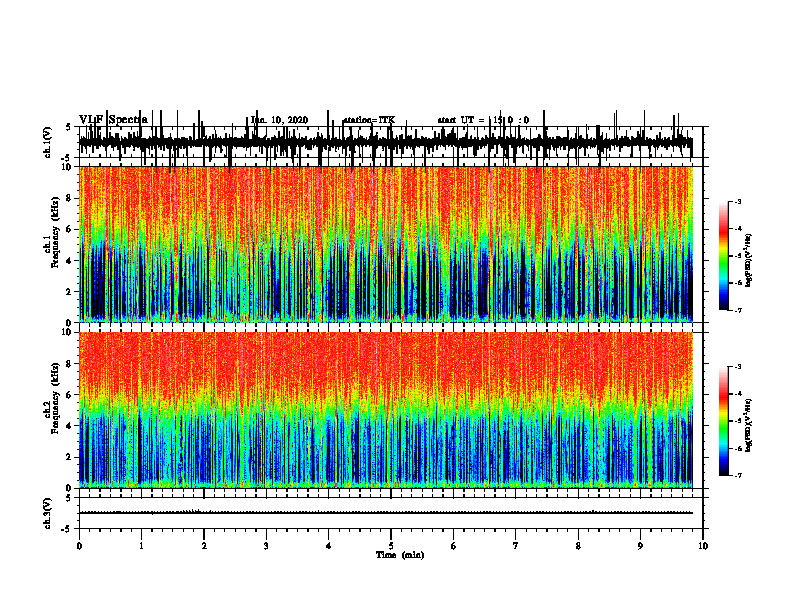This screenshot has height=612, width=792.
Task: Click the ch.3 flat waveform trace
Action: (x=386, y=513)
